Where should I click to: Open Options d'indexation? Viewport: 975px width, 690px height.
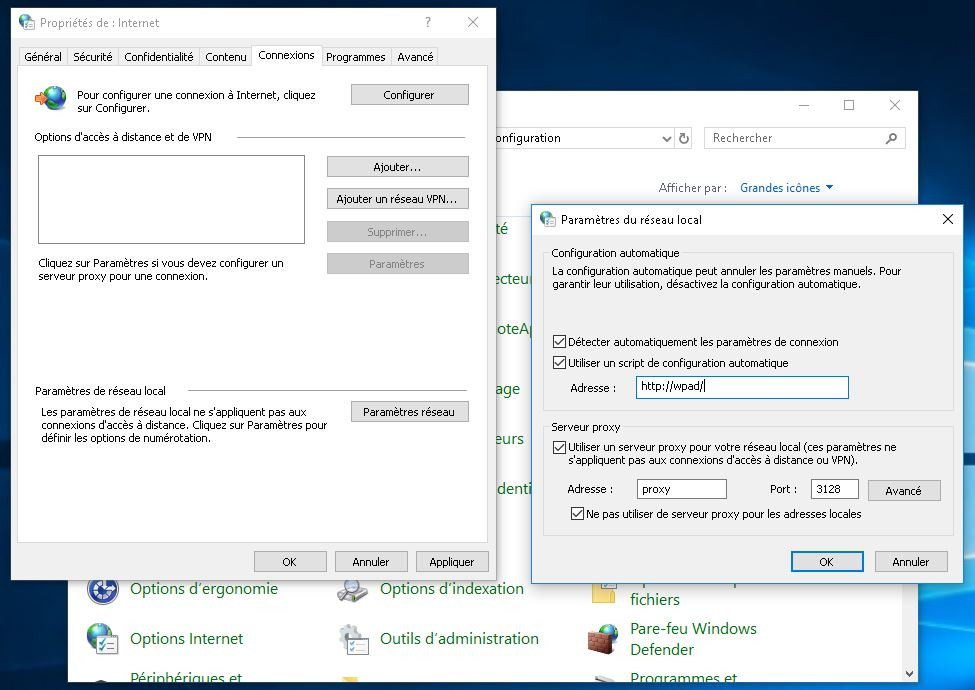[452, 589]
